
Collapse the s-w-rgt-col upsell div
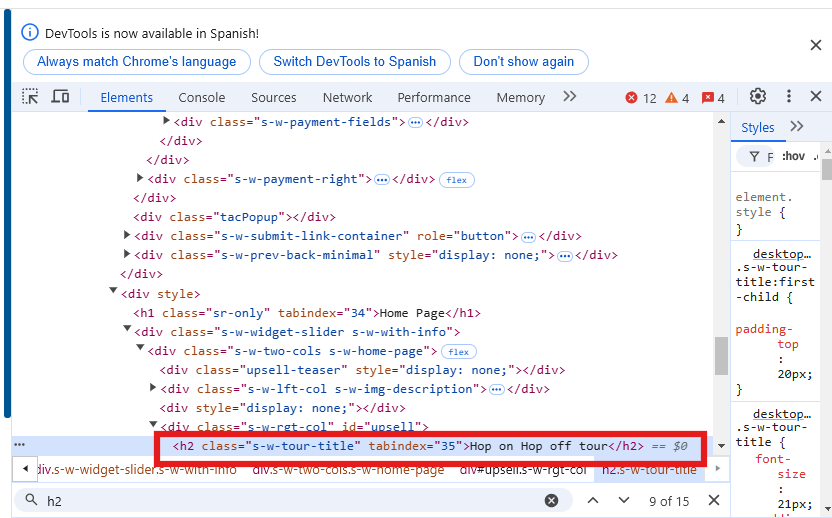pos(153,424)
